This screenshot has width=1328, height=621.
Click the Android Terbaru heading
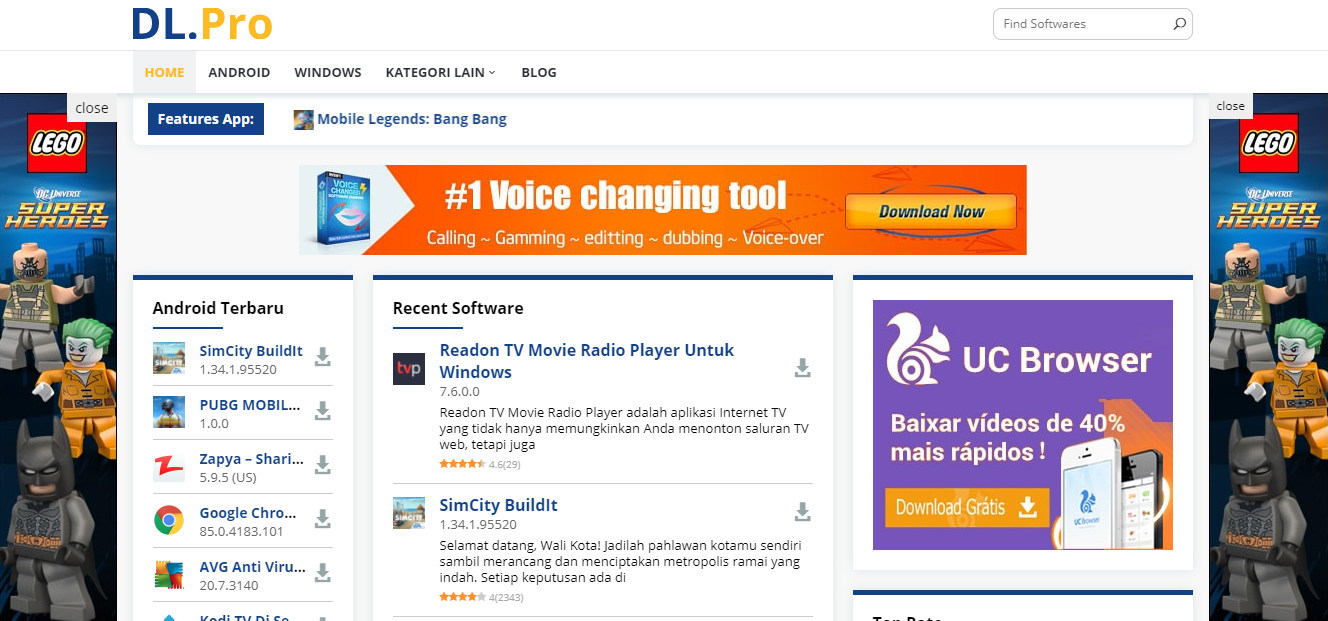[218, 308]
